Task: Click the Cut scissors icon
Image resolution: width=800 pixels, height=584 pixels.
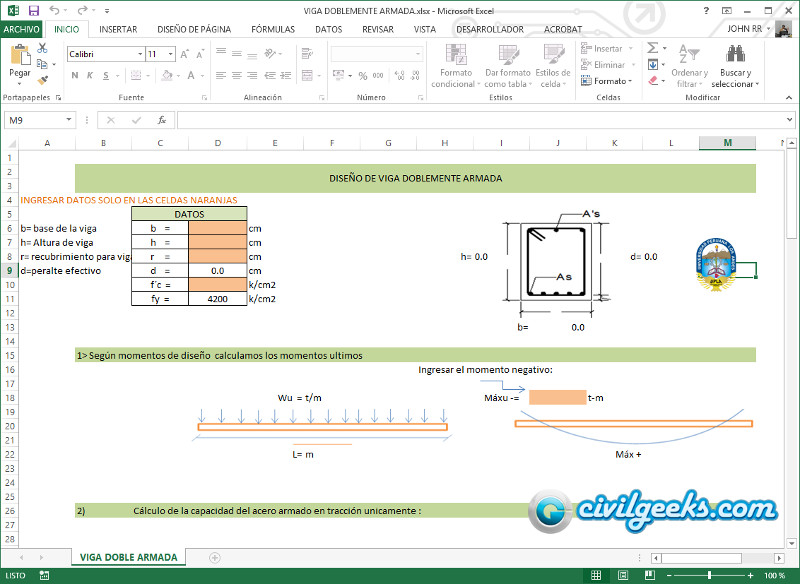Action: pos(43,48)
